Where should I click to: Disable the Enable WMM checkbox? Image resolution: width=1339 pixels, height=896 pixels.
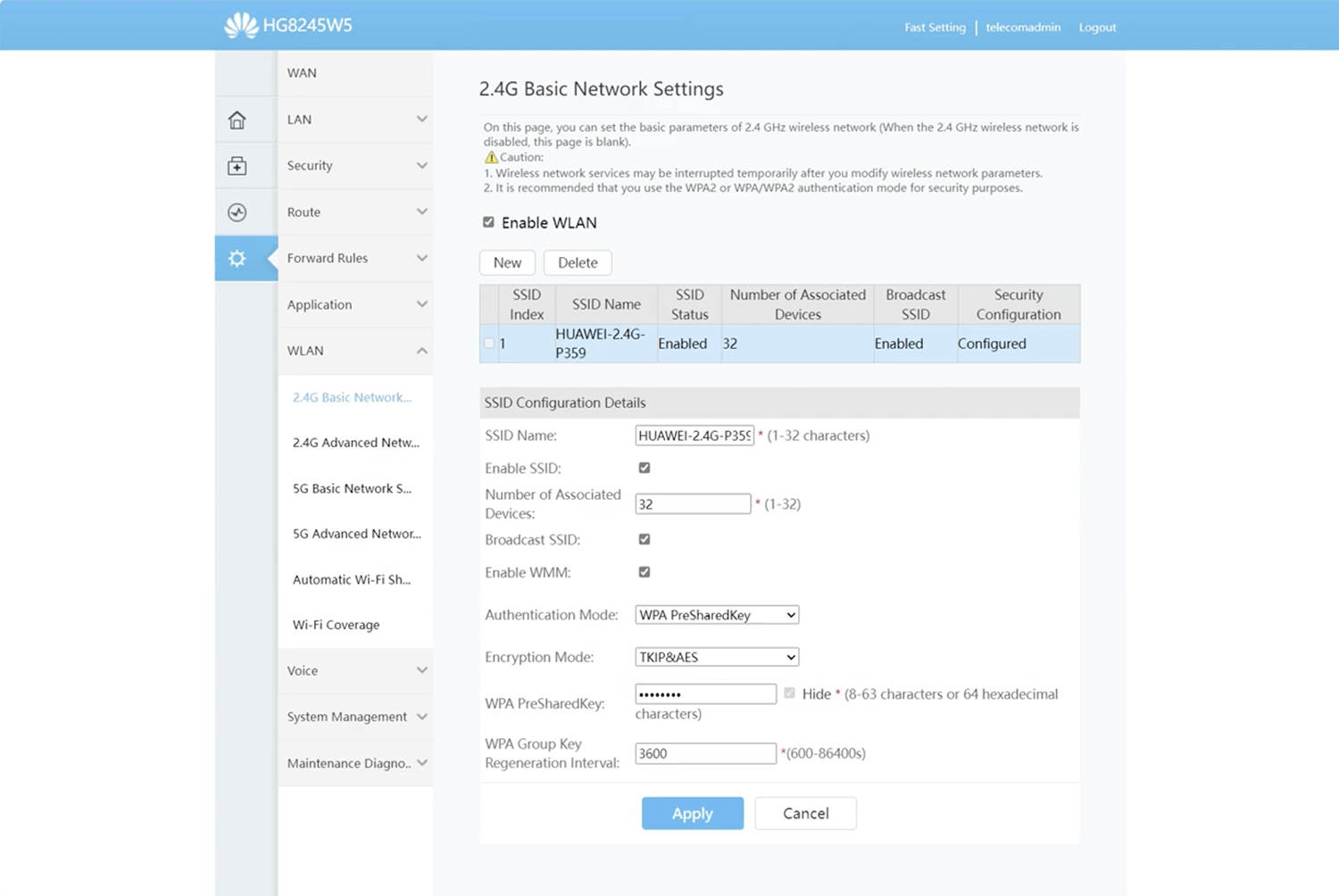point(645,572)
